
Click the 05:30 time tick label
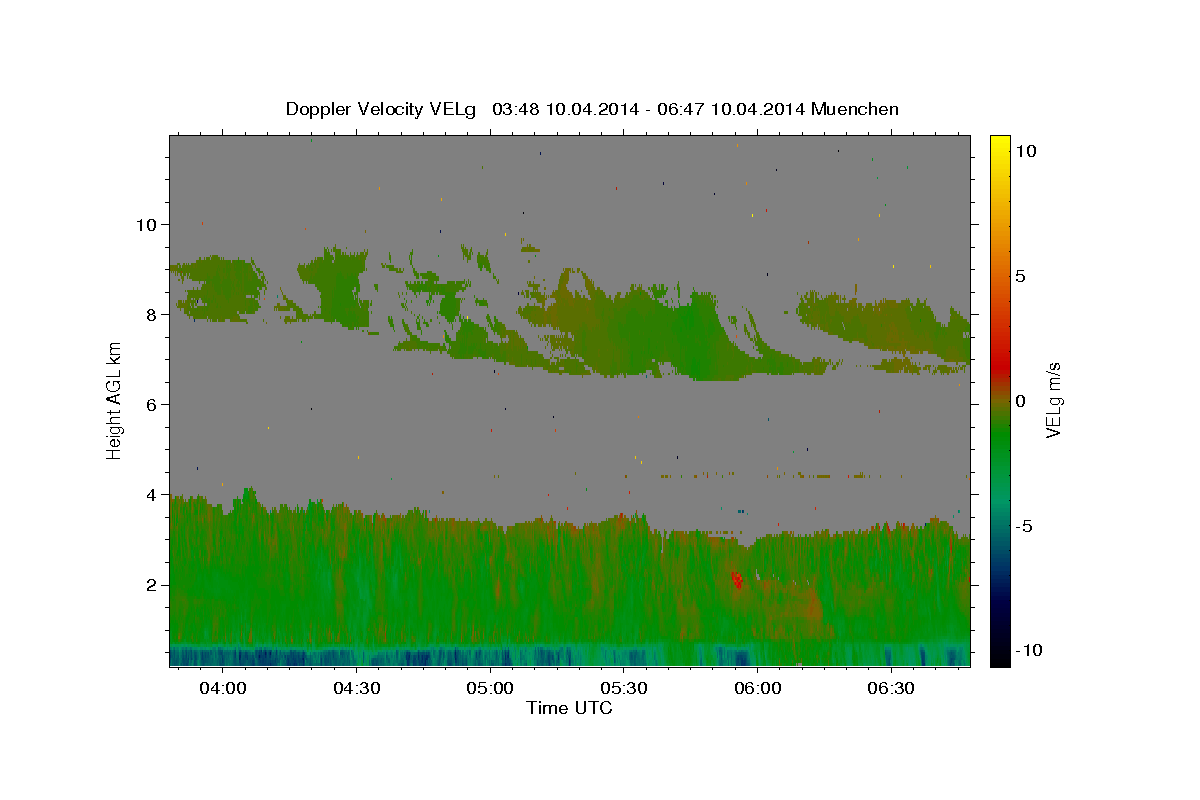click(624, 689)
